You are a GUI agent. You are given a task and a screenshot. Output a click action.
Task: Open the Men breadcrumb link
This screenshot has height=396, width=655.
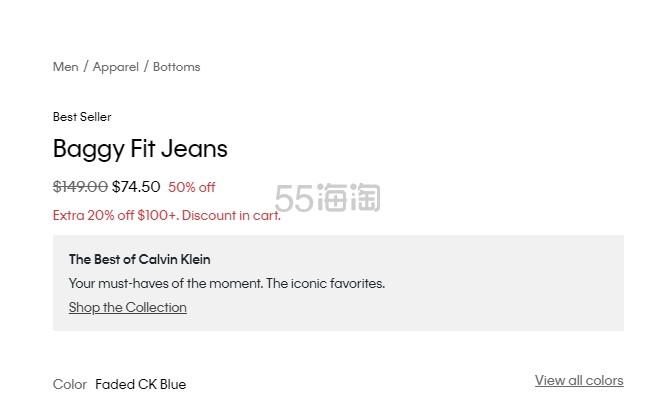coord(66,67)
